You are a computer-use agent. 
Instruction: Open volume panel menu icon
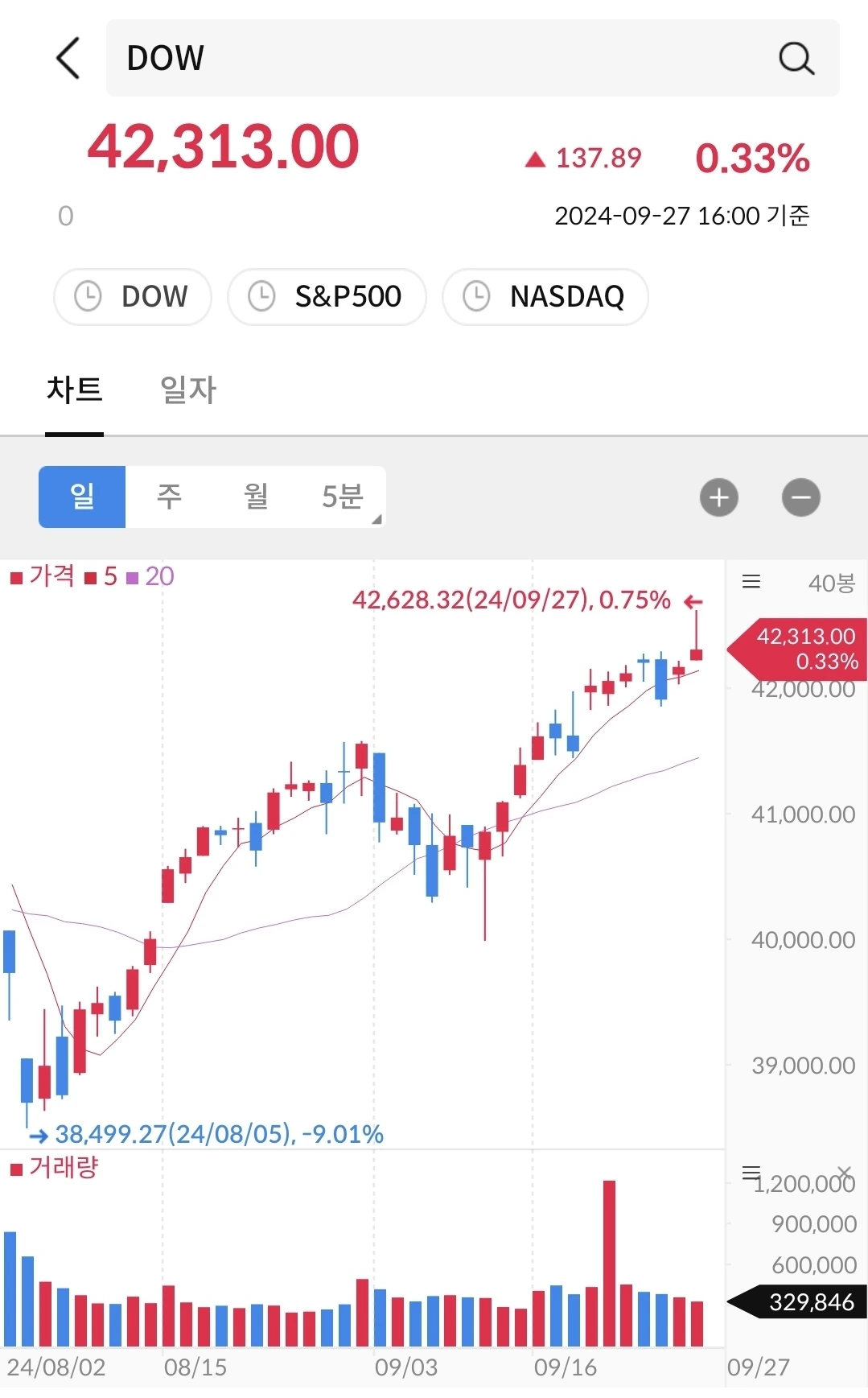(x=751, y=1172)
